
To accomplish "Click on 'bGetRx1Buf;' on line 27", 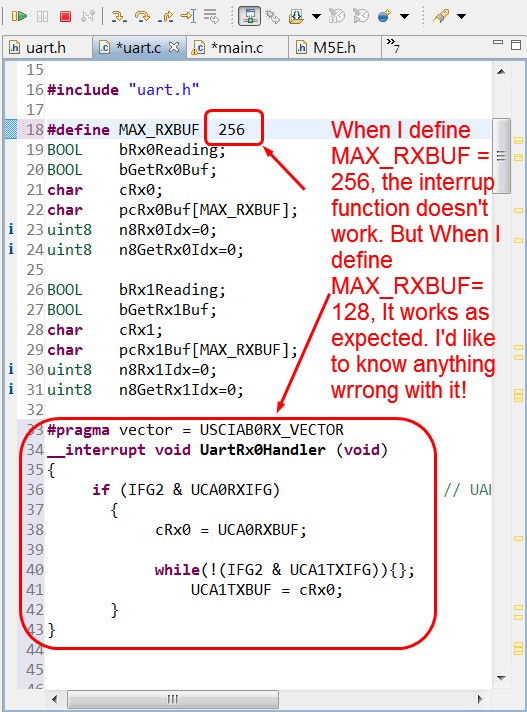I will click(167, 310).
